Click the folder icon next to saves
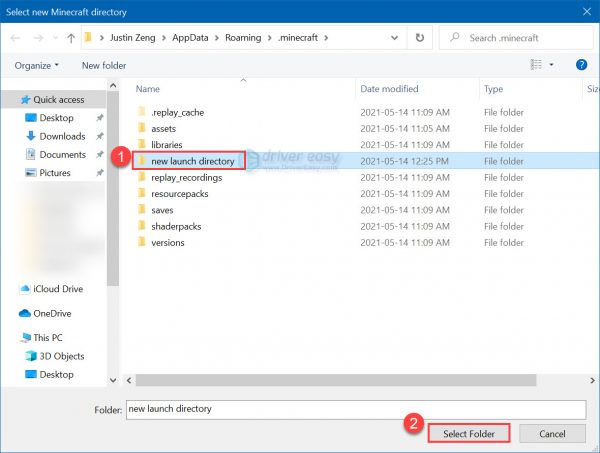Viewport: 600px width, 453px height. 142,209
